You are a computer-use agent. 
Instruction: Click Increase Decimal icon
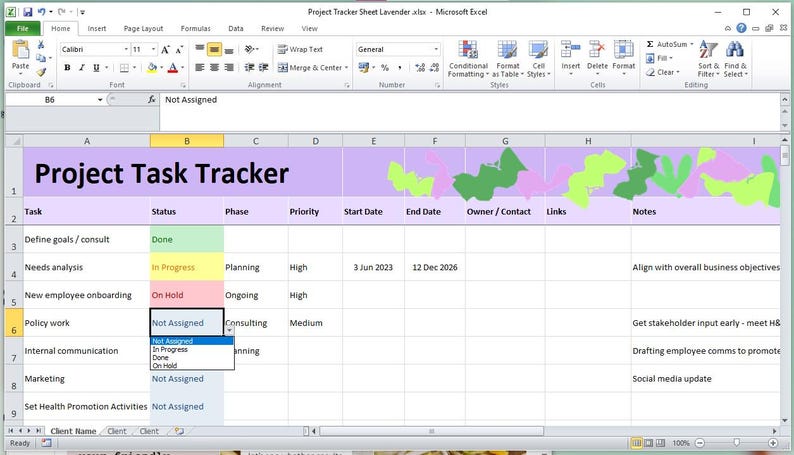(420, 67)
